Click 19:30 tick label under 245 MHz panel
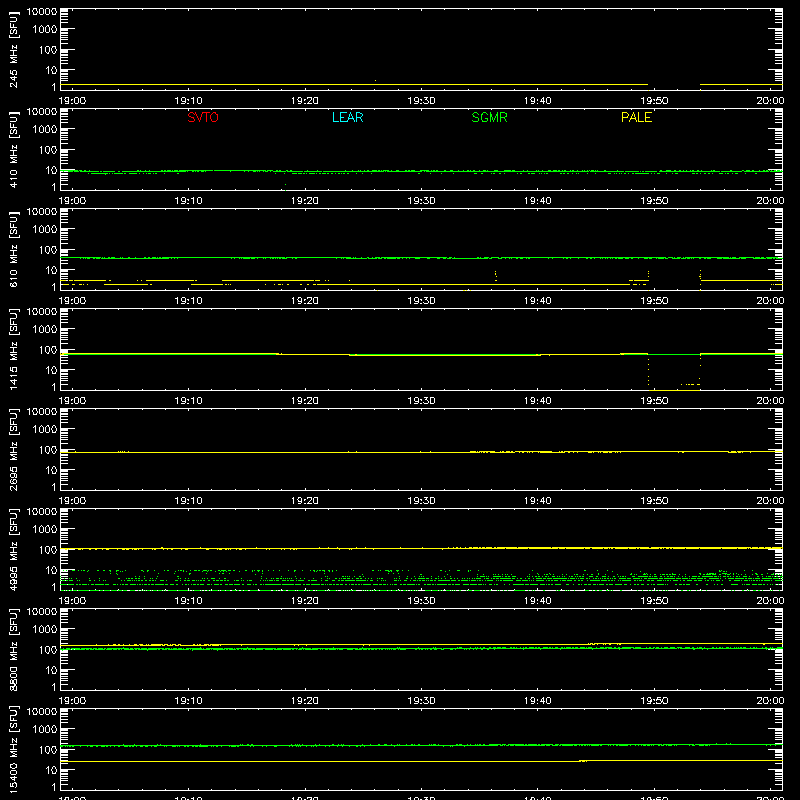800x800 pixels. click(421, 101)
